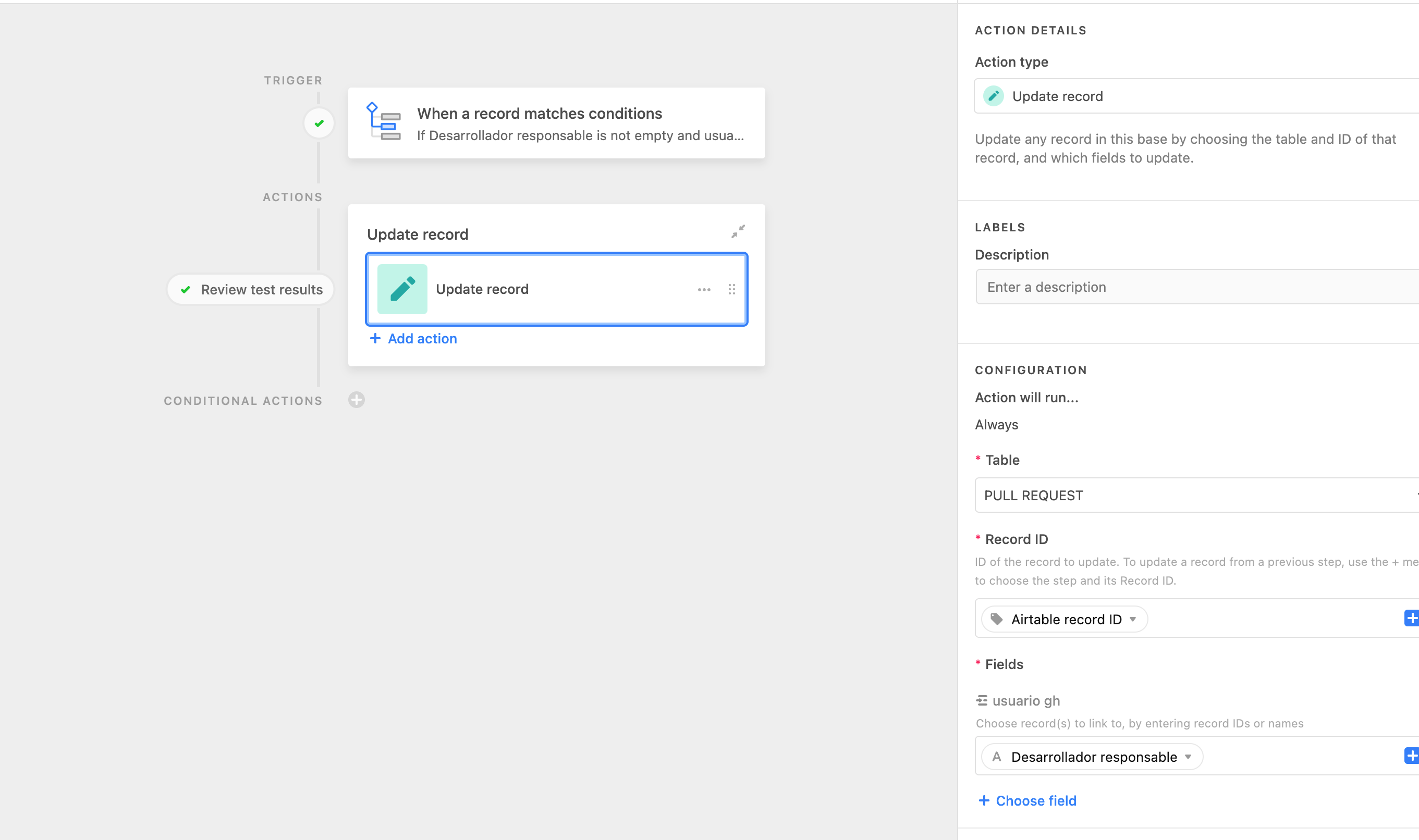Click the green checkmark on the trigger step
Screen dimensions: 1419x840
(320, 123)
